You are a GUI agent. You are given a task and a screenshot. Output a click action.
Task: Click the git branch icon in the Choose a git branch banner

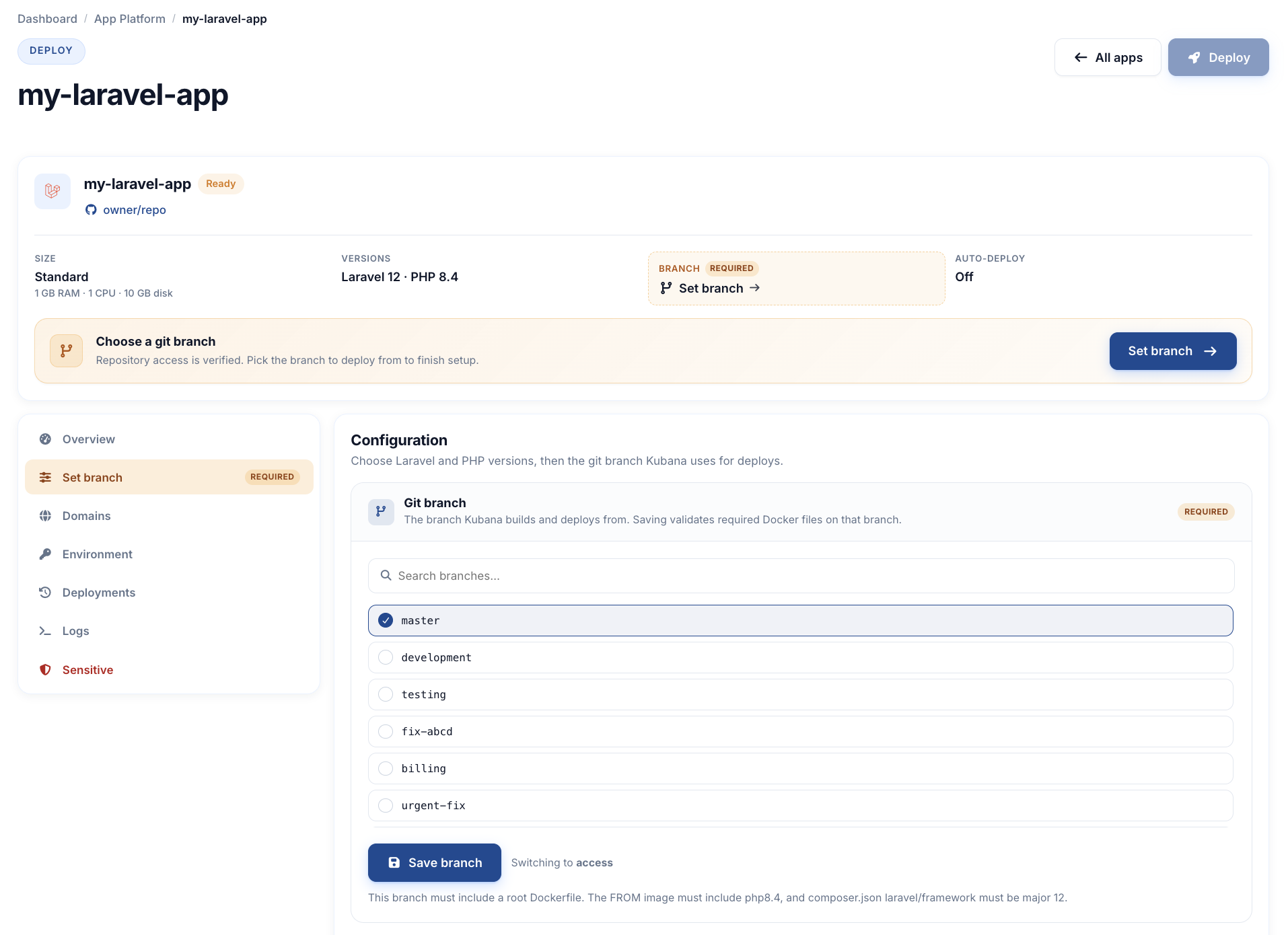click(66, 350)
